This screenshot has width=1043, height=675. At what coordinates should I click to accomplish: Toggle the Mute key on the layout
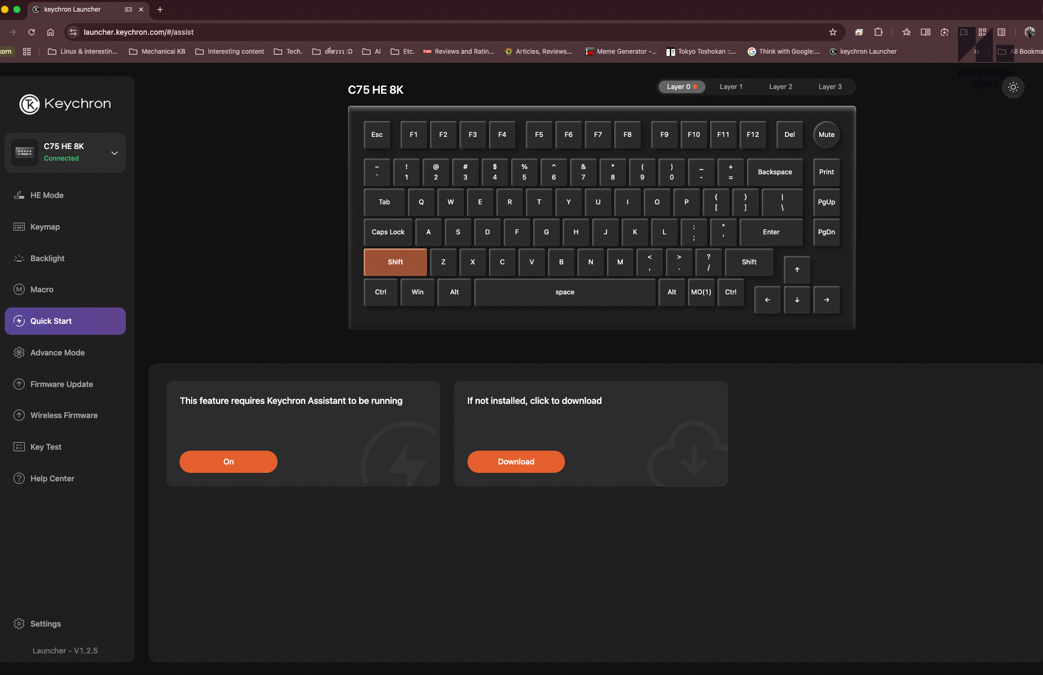tap(826, 134)
